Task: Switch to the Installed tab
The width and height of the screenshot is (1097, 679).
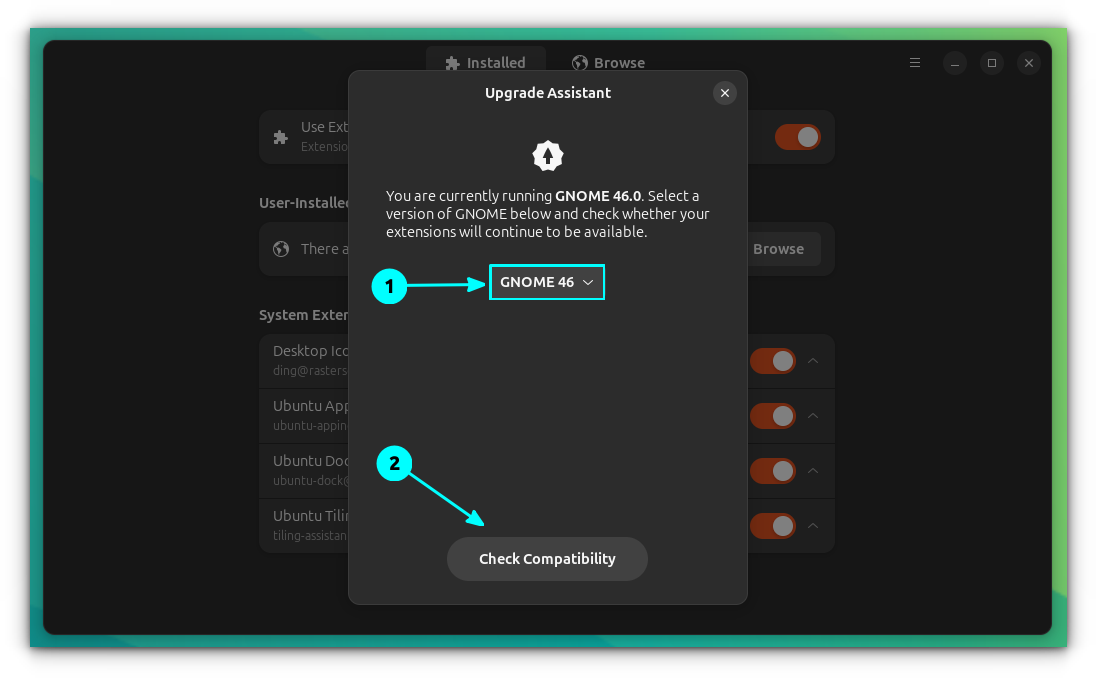Action: coord(486,63)
